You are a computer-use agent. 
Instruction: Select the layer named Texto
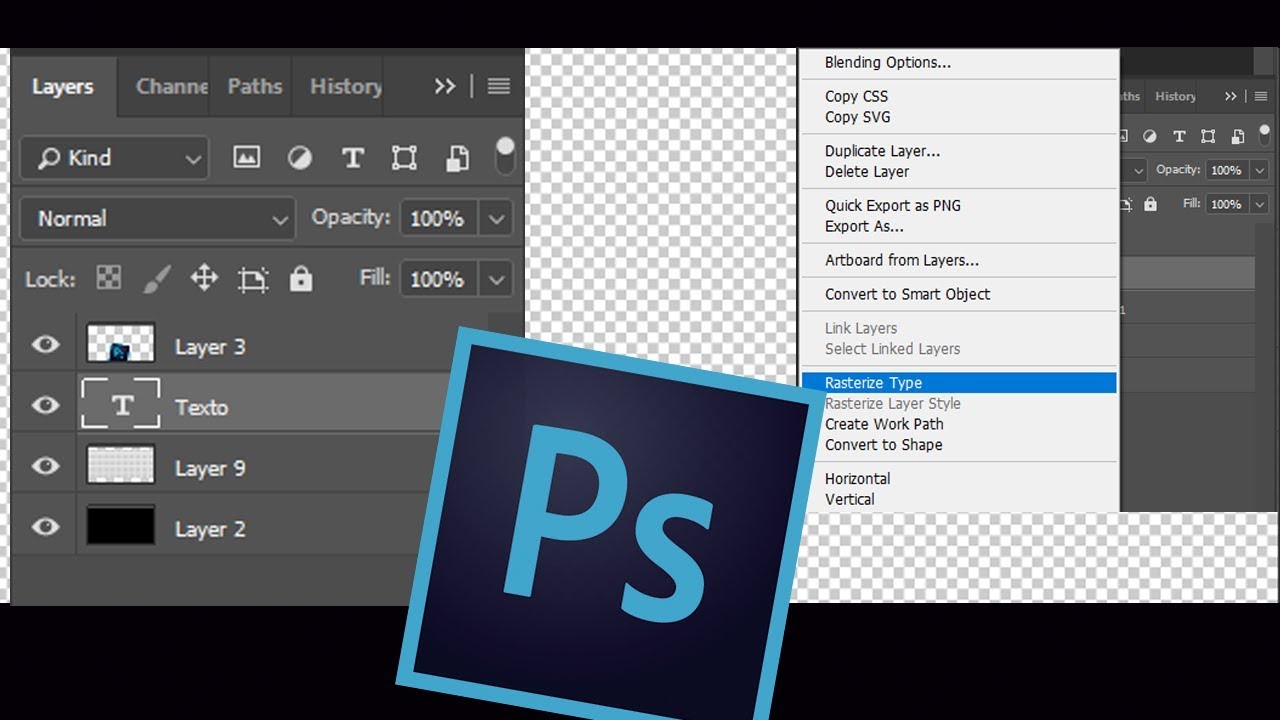coord(202,407)
